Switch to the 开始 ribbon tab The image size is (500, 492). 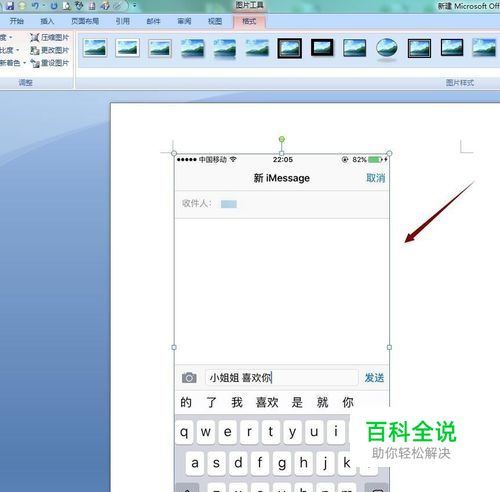[16, 21]
